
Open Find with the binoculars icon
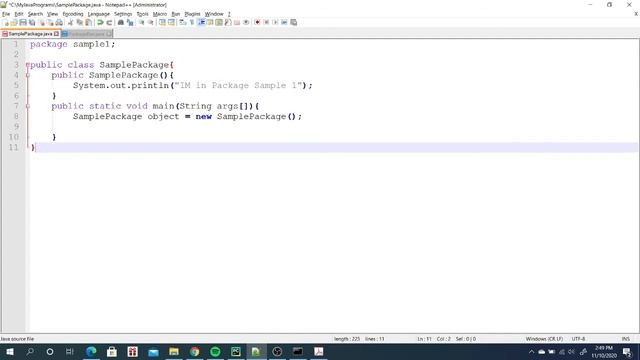121,22
